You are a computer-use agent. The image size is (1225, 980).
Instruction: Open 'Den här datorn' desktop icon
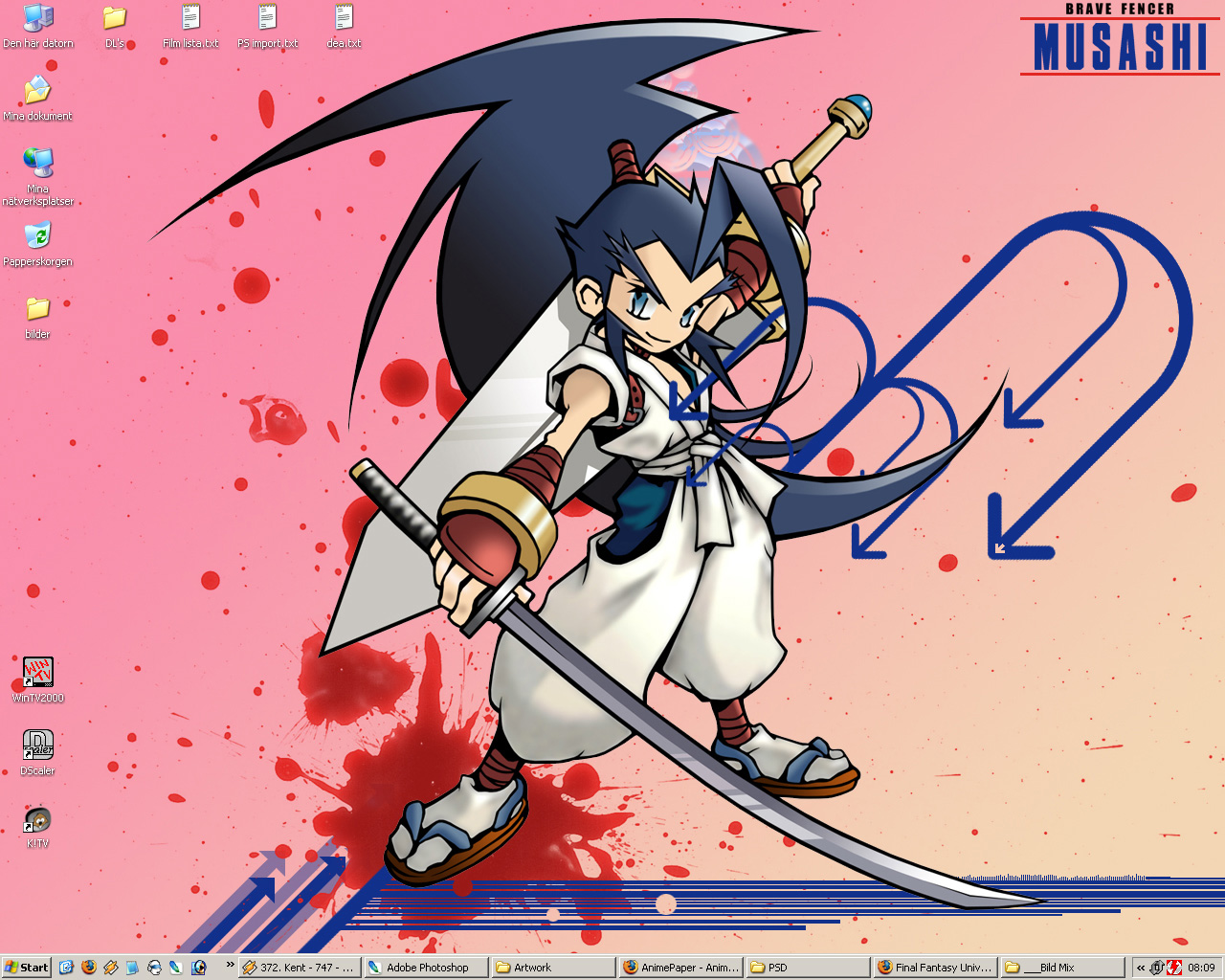click(x=38, y=26)
